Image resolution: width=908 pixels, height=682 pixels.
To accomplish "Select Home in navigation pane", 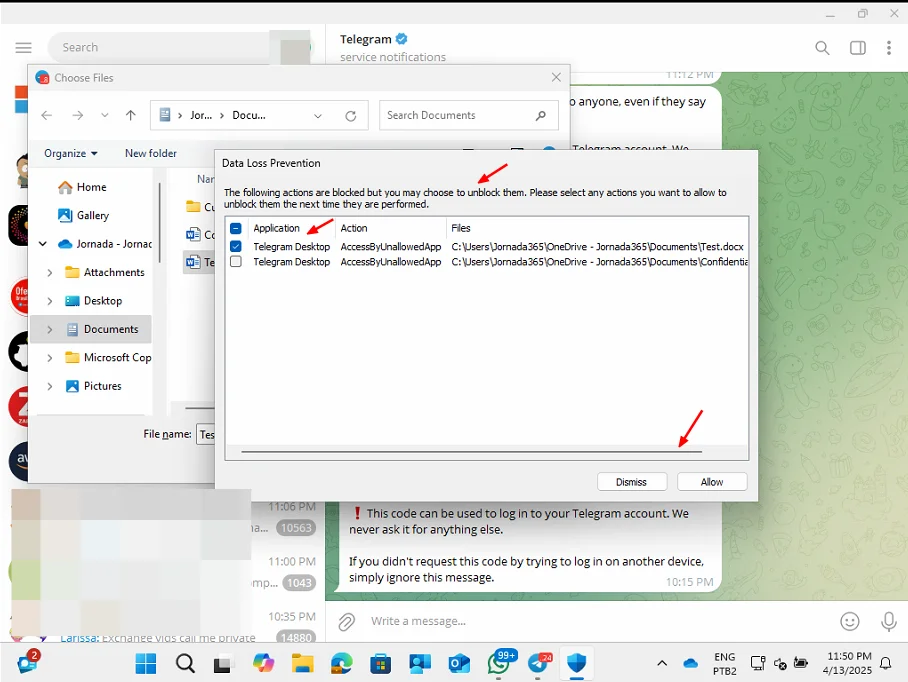I will [82, 187].
